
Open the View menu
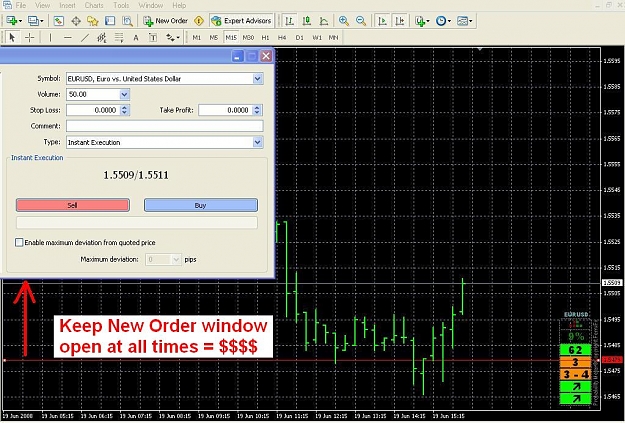(43, 5)
